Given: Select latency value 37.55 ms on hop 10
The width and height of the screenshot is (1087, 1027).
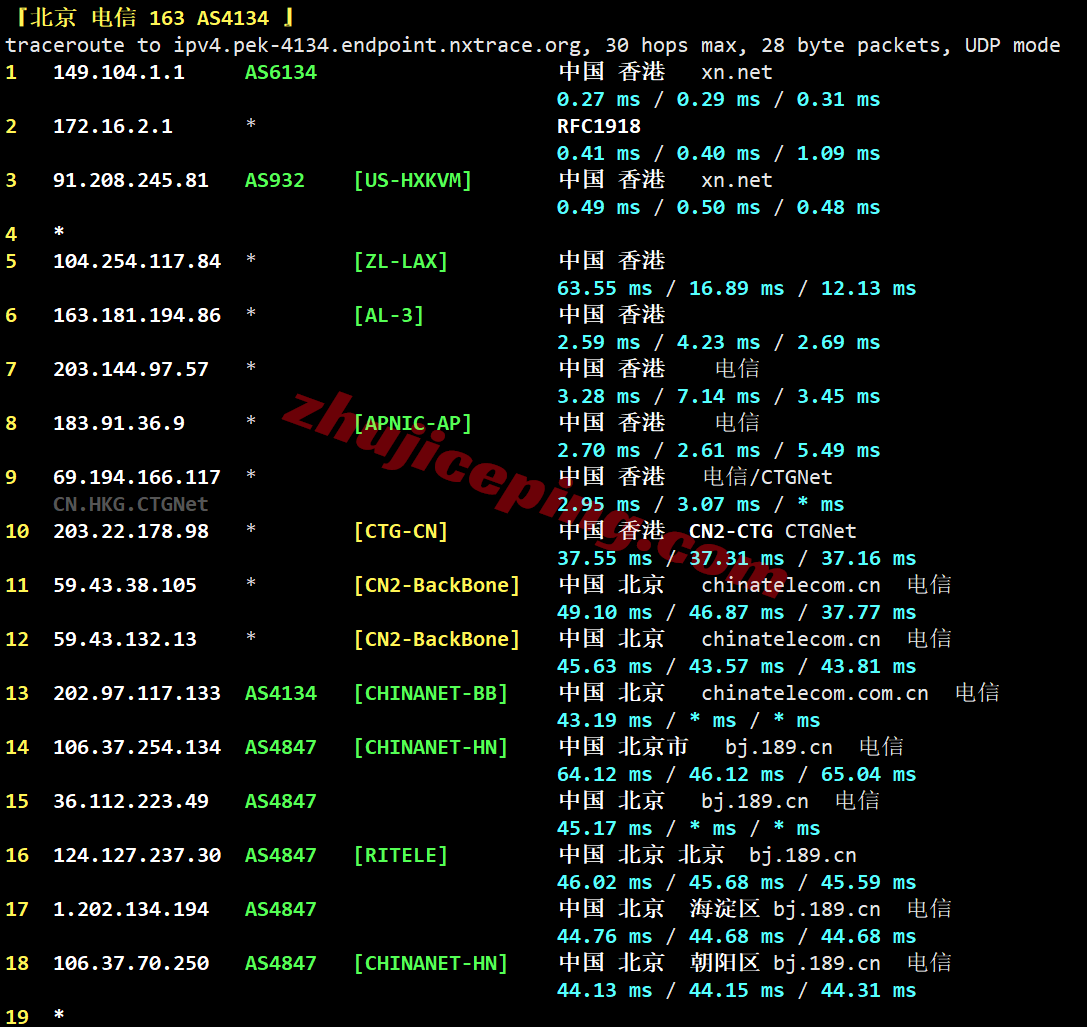Looking at the screenshot, I should click(x=605, y=559).
